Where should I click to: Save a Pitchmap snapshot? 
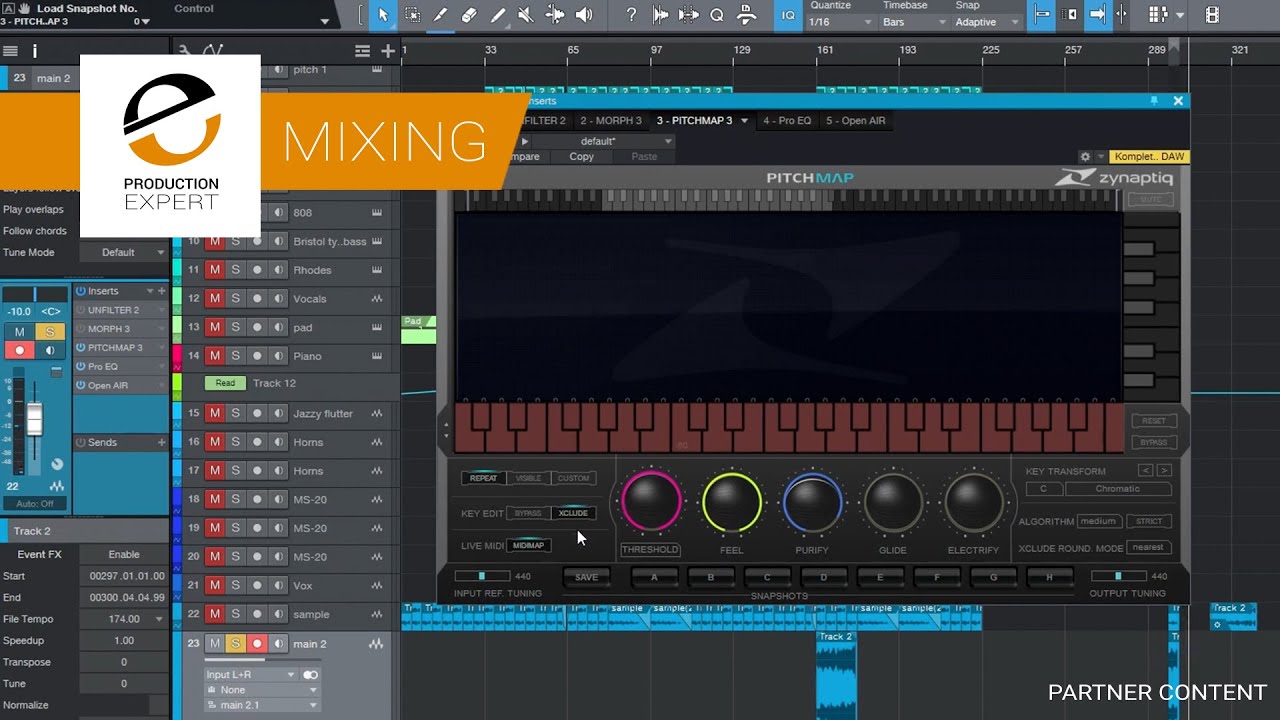coord(587,577)
